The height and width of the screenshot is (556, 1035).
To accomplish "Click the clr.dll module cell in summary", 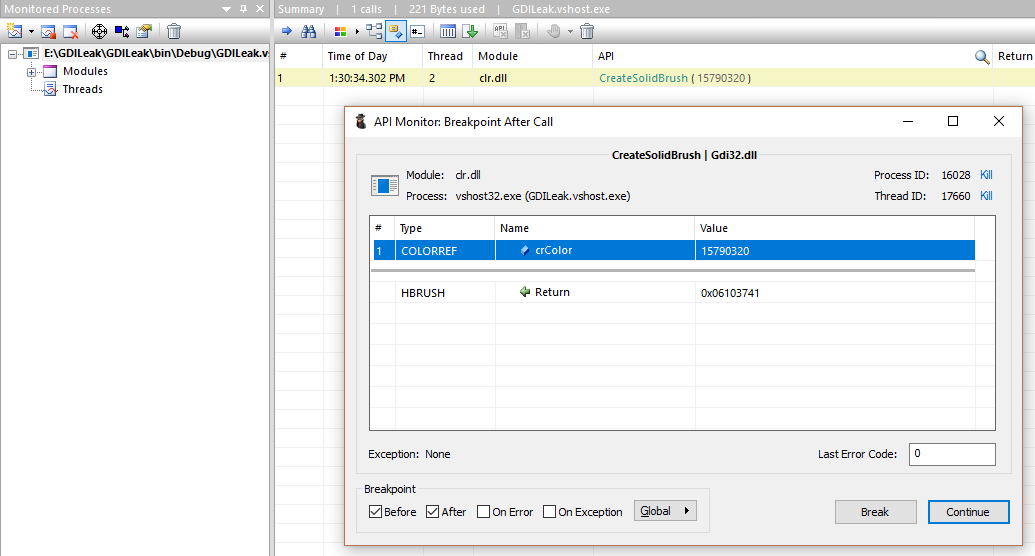I will pos(492,78).
